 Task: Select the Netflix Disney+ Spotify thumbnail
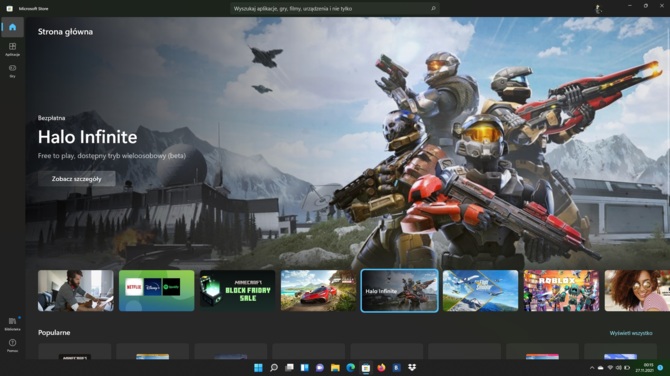156,291
